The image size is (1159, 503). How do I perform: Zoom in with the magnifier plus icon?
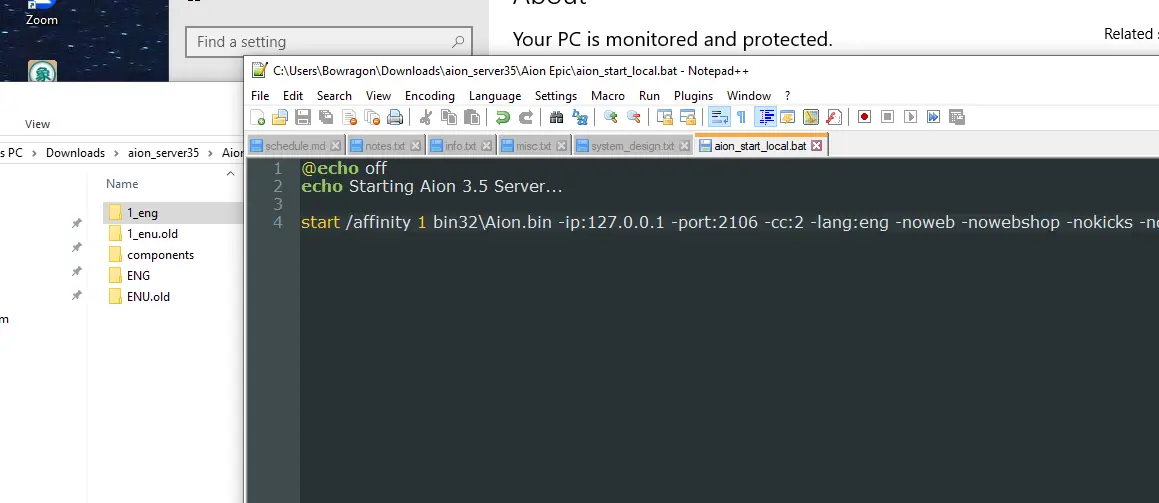[x=611, y=117]
